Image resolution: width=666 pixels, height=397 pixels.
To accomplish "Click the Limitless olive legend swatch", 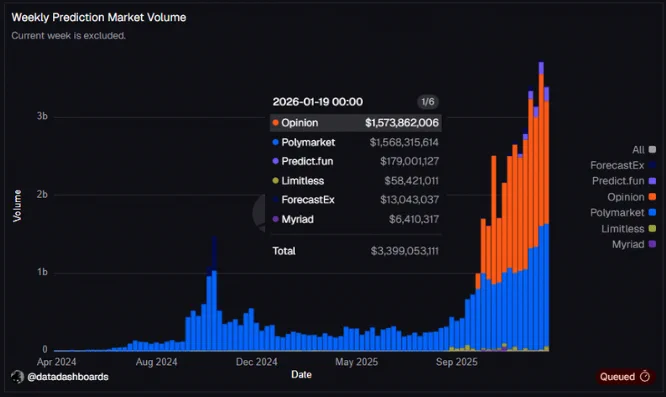I will click(x=652, y=229).
